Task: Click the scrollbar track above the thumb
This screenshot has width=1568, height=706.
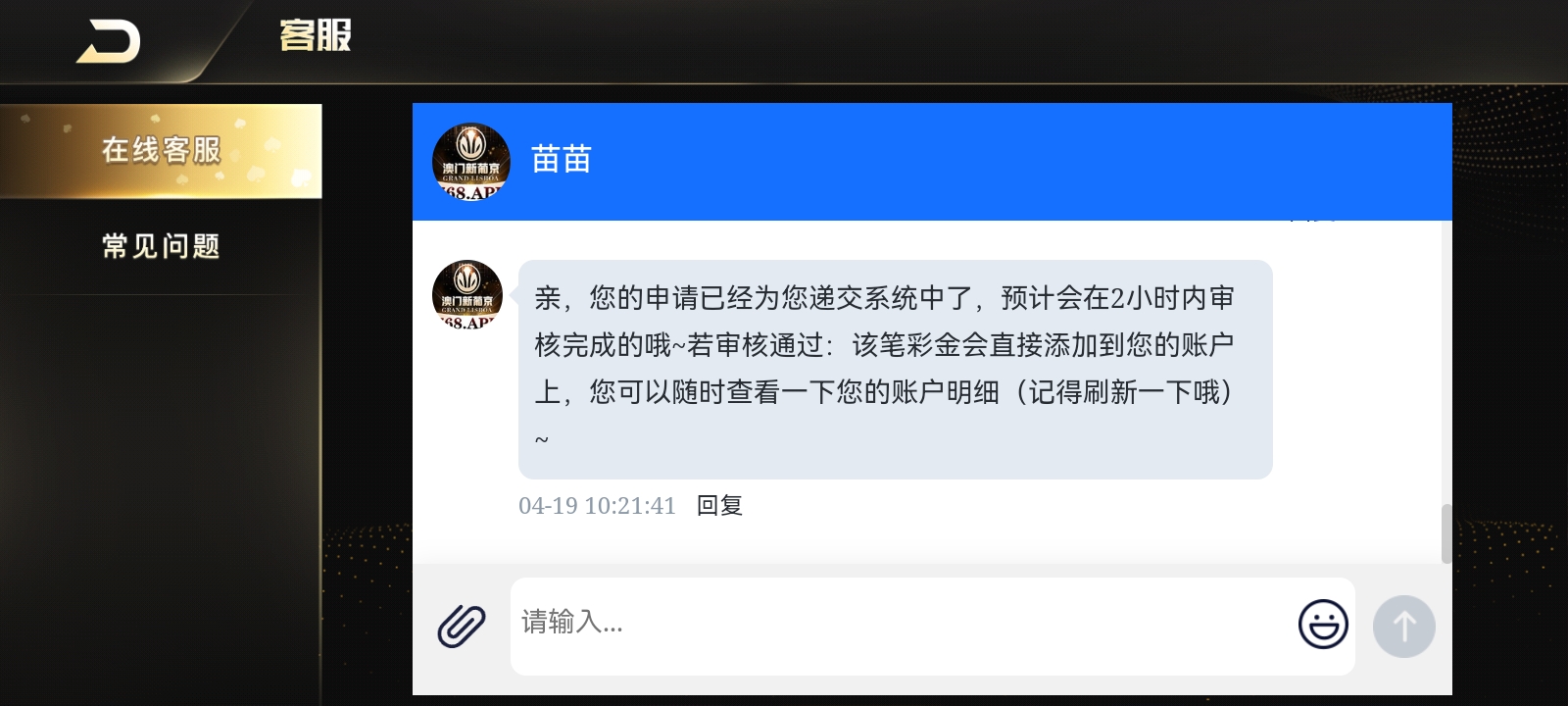Action: tap(1445, 363)
